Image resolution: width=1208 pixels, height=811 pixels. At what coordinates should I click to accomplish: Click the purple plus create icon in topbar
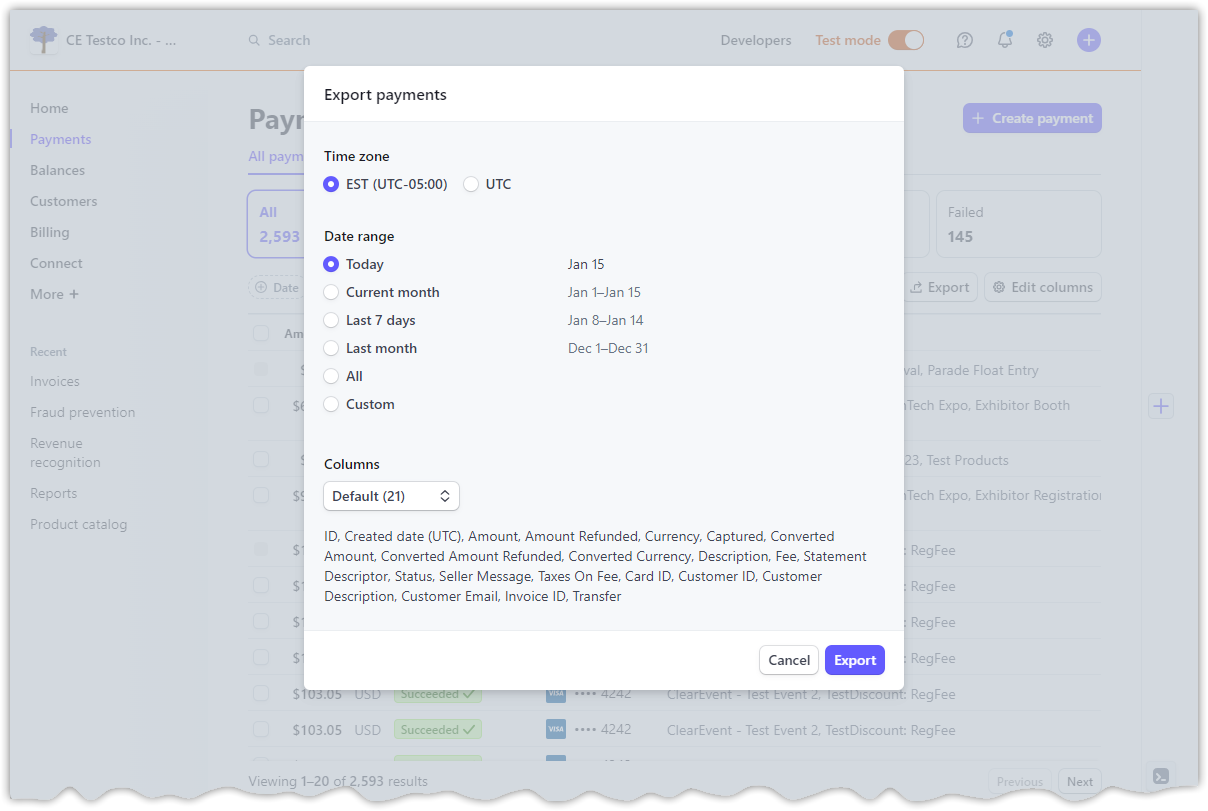[x=1088, y=40]
